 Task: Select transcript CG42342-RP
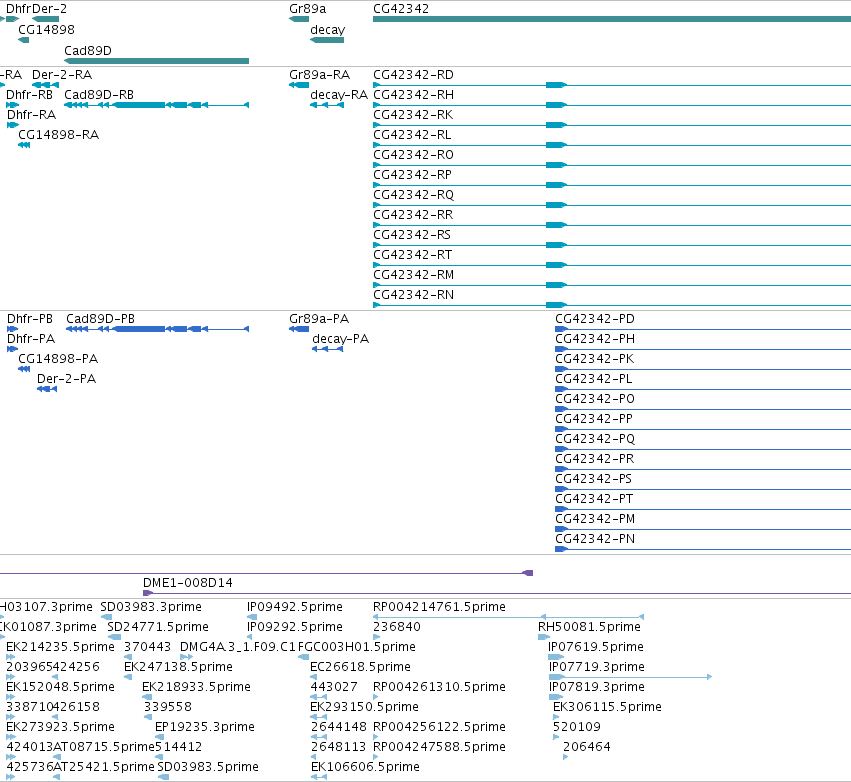(x=412, y=175)
